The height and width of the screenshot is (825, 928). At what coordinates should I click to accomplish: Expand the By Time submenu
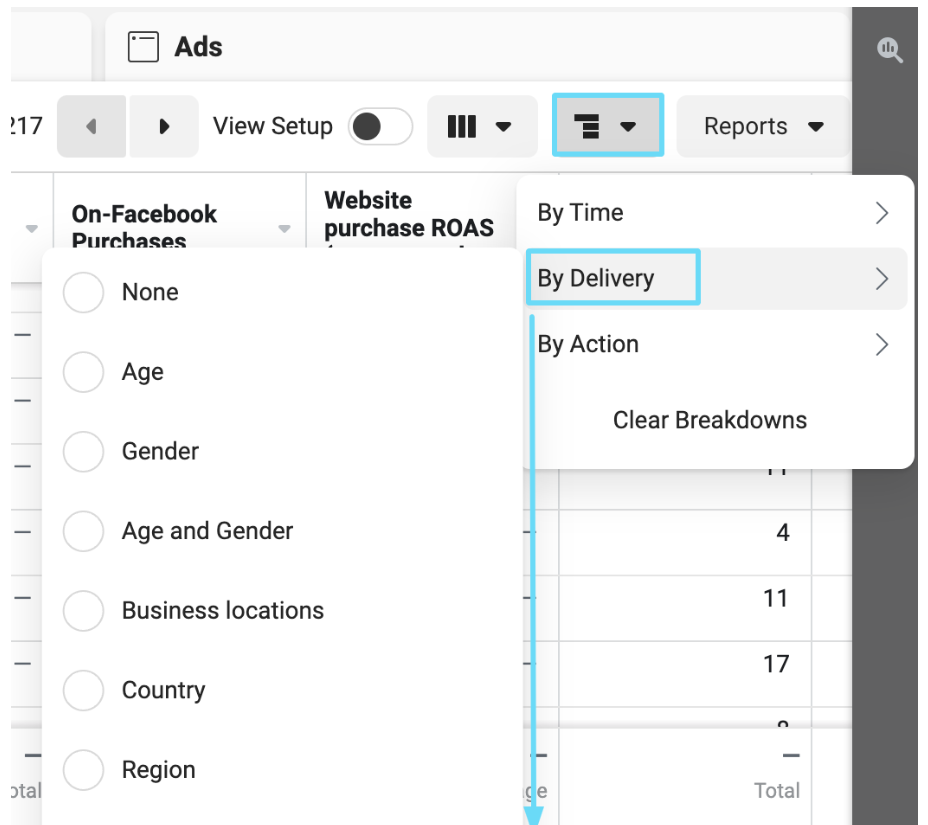coord(716,212)
